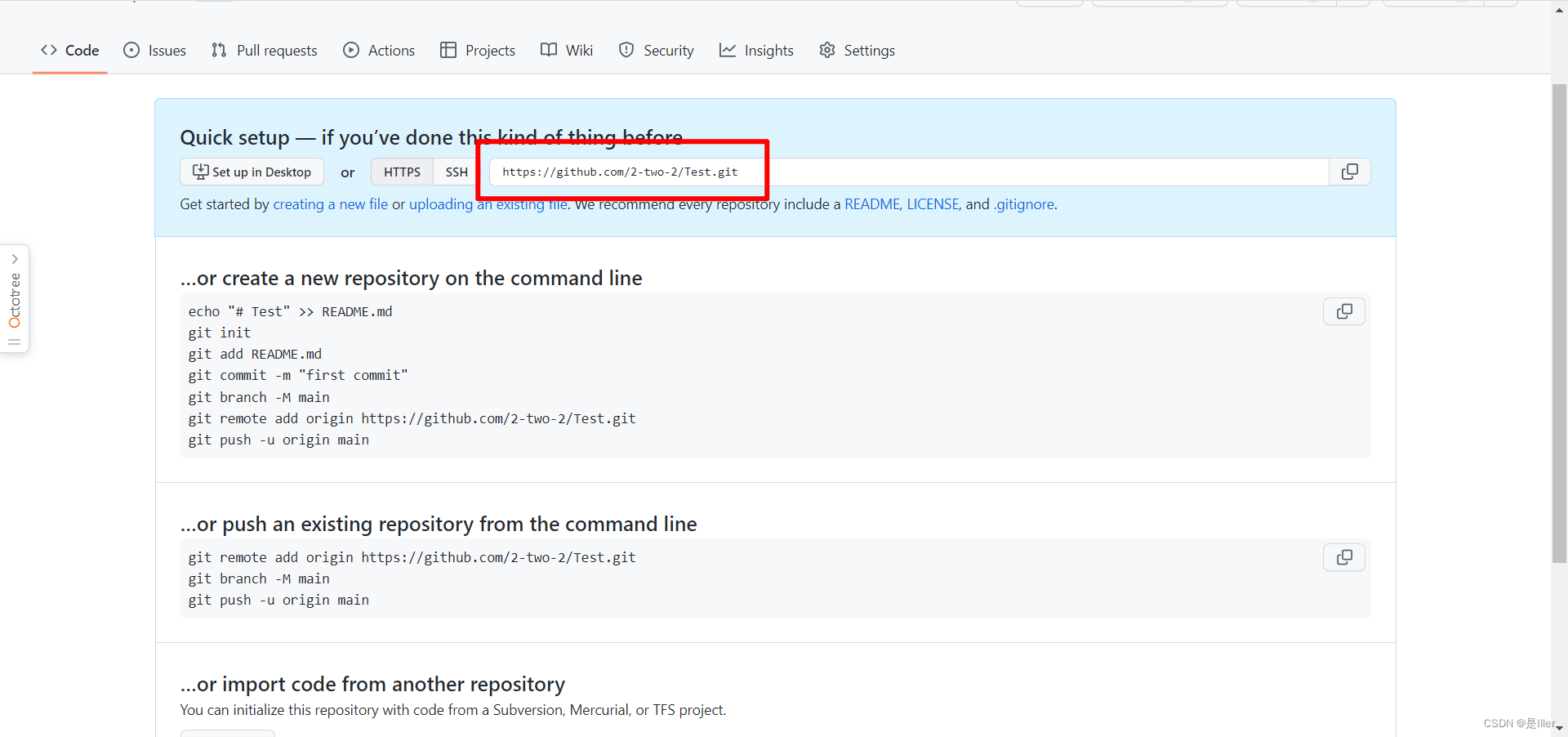Viewport: 1568px width, 737px height.
Task: Follow the uploading an existing file link
Action: point(488,204)
